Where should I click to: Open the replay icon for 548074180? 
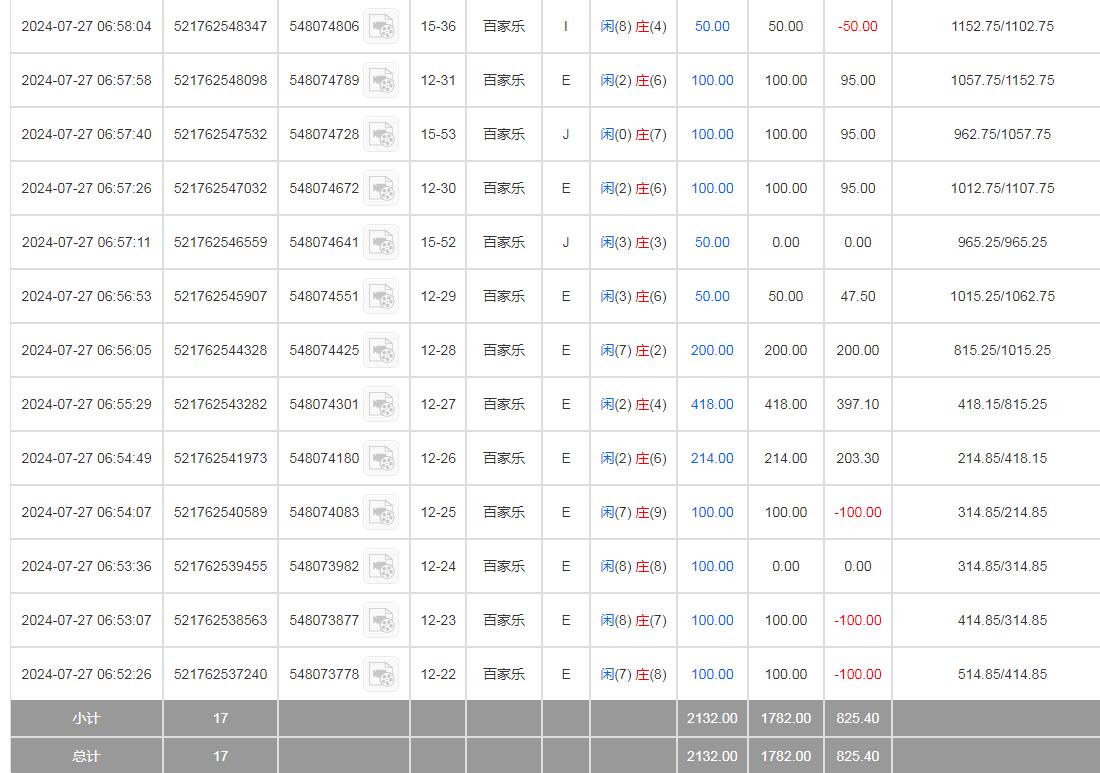coord(380,459)
